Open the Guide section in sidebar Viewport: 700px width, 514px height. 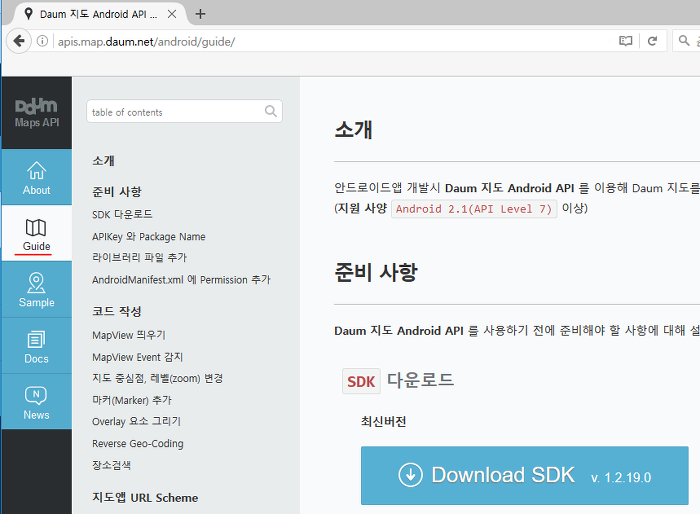[37, 234]
